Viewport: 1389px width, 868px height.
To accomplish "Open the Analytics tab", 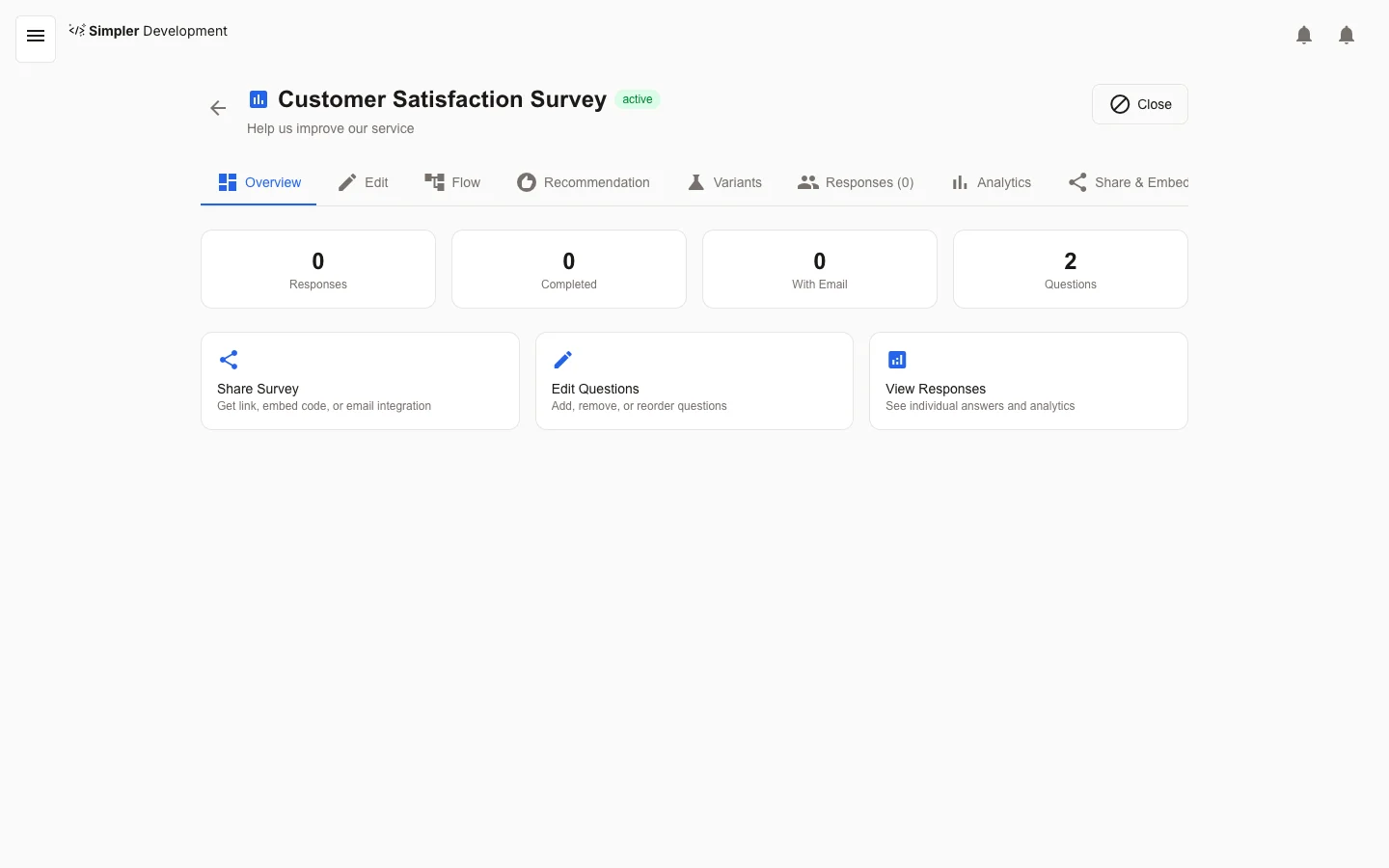I will pyautogui.click(x=991, y=182).
